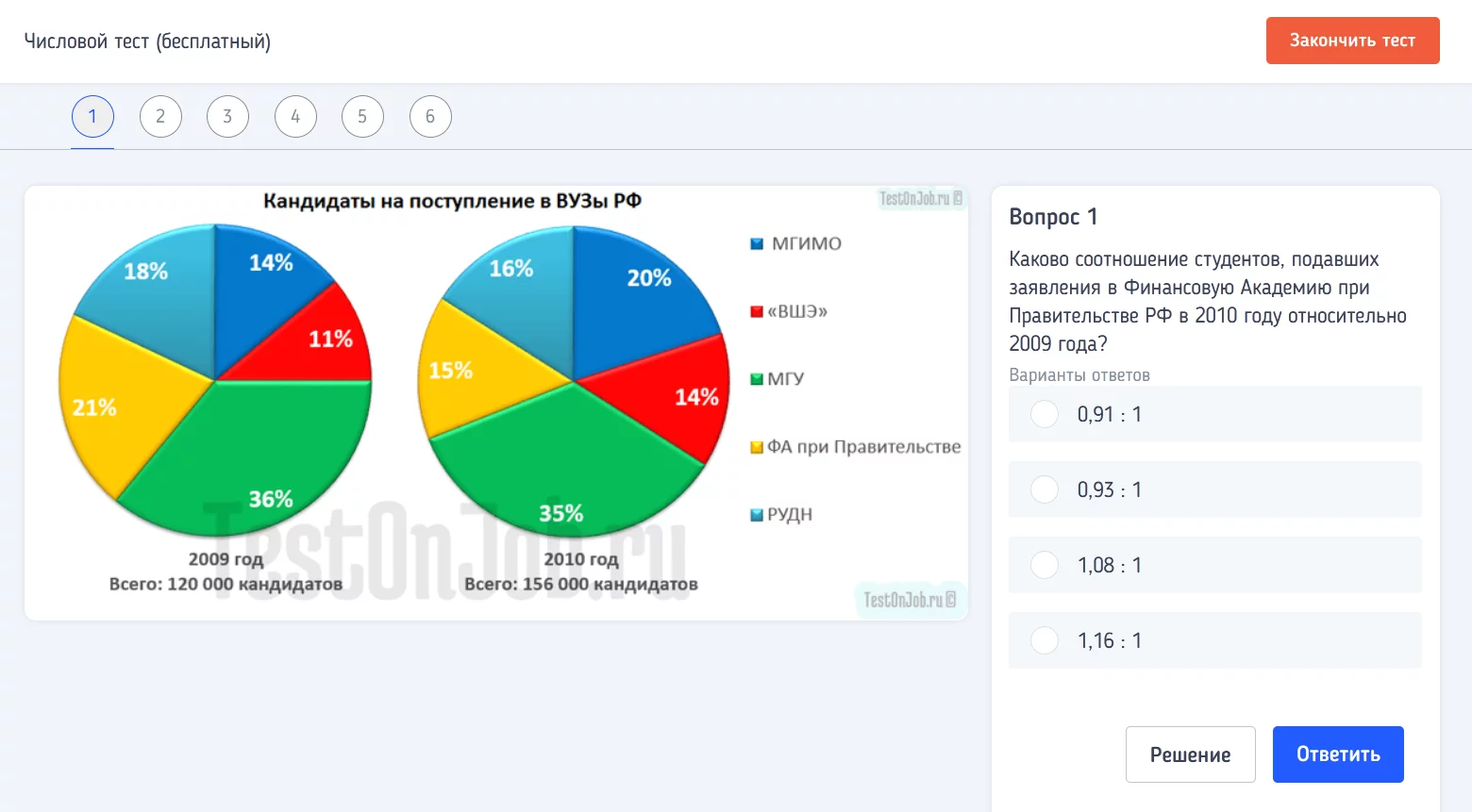Click the 2009 pie 11% red slice

(x=316, y=340)
